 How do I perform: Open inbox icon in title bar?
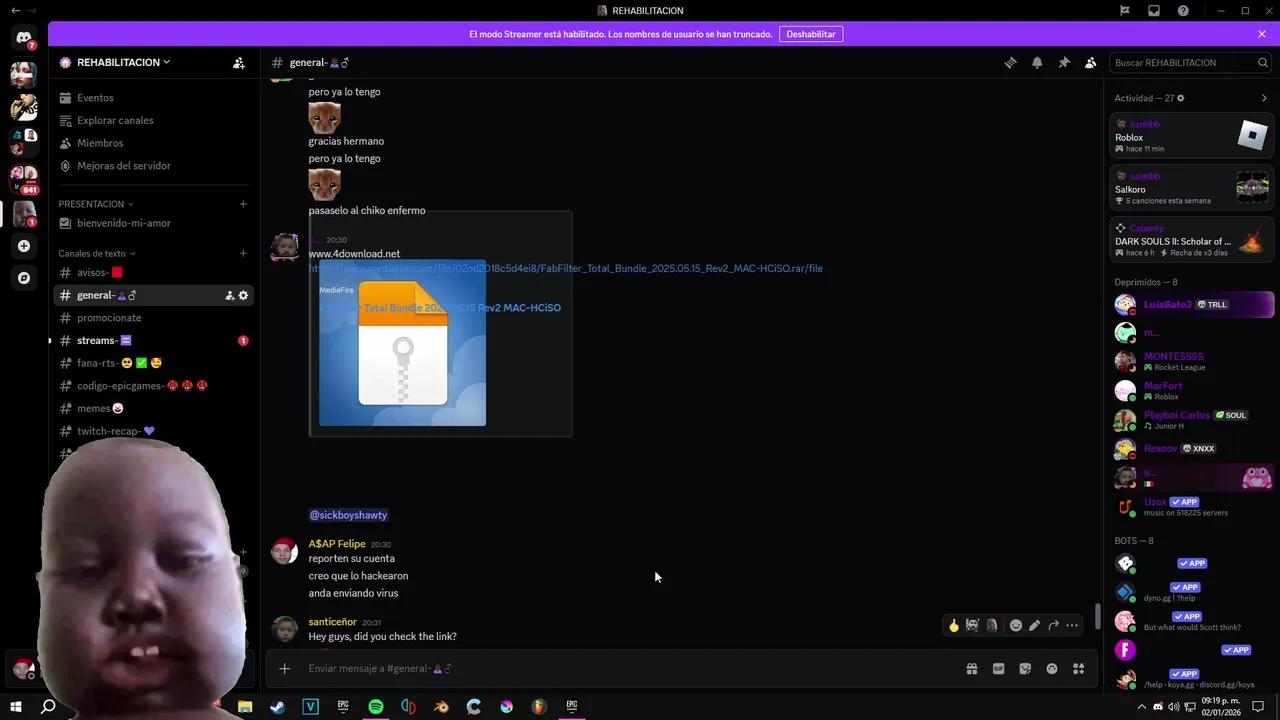tap(1154, 10)
